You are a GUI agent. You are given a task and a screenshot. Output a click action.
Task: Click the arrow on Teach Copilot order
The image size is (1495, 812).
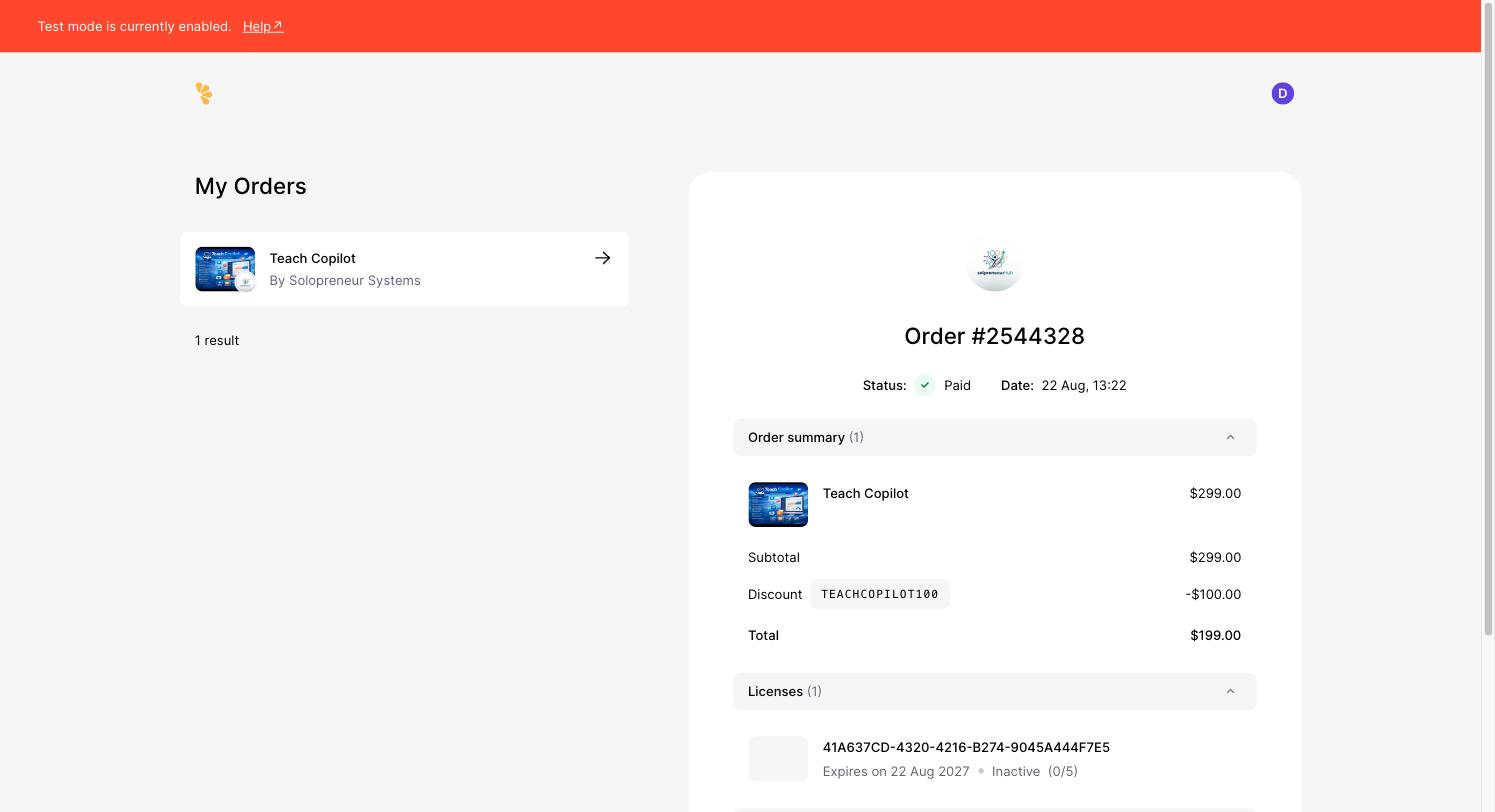(602, 258)
